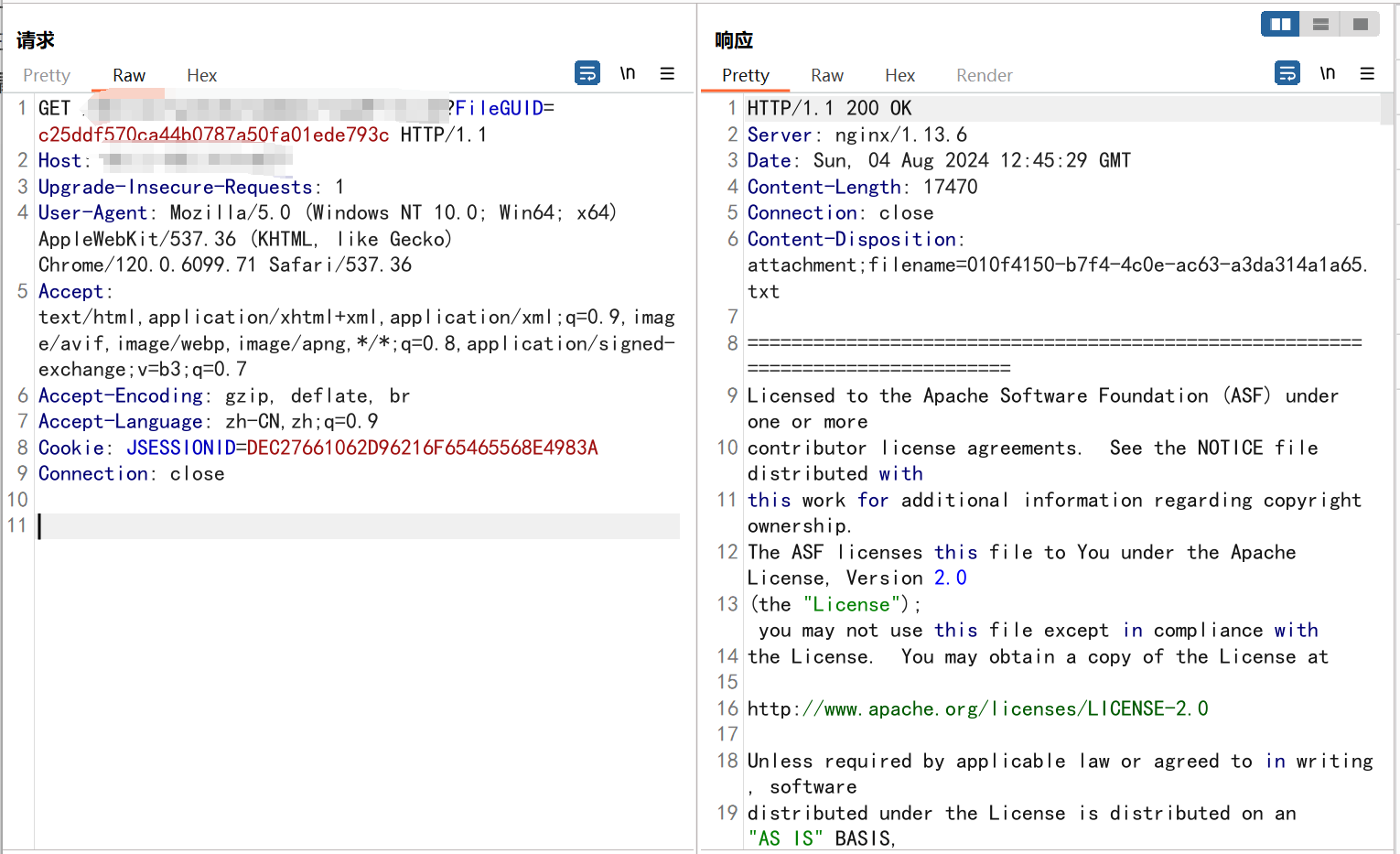The image size is (1400, 854).
Task: Switch response to Render tab
Action: coord(984,76)
